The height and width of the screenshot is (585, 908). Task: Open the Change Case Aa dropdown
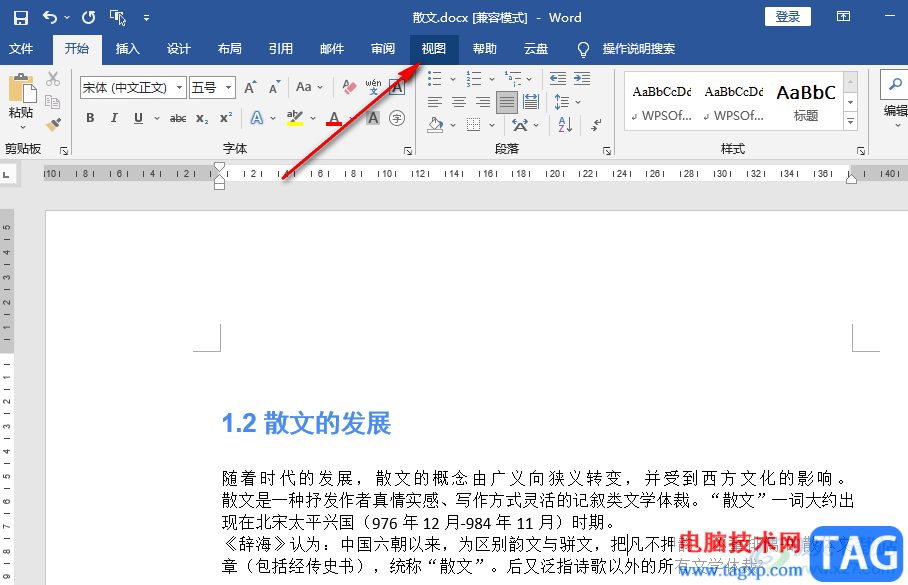point(309,87)
